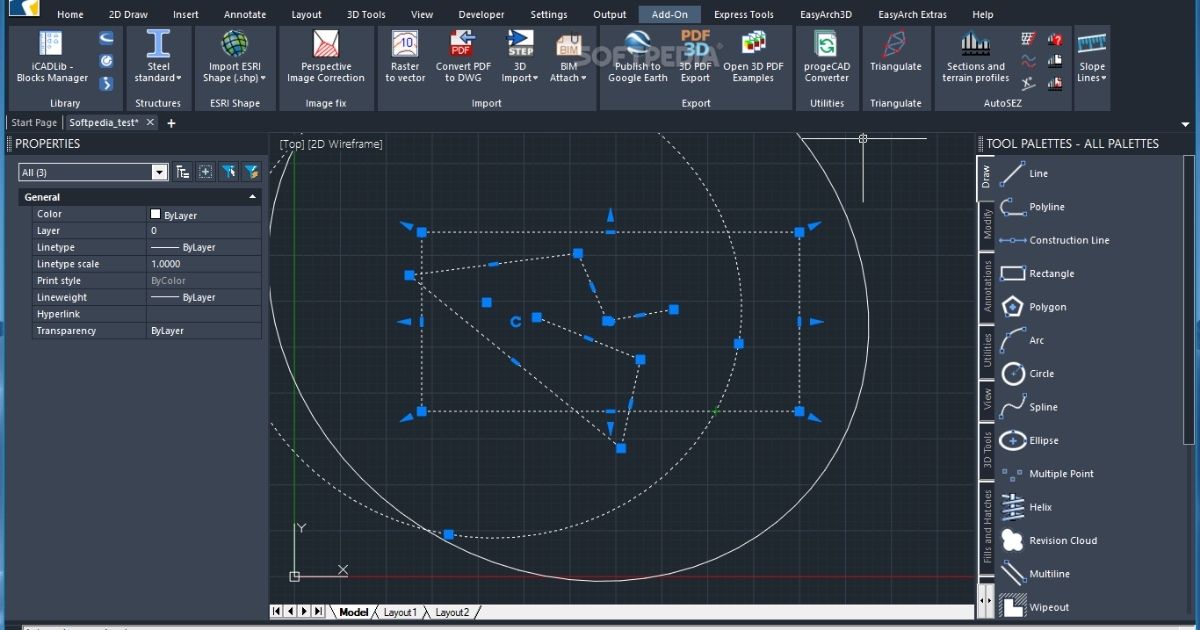1200x630 pixels.
Task: Switch to the 3D Tools tab
Action: coord(366,15)
